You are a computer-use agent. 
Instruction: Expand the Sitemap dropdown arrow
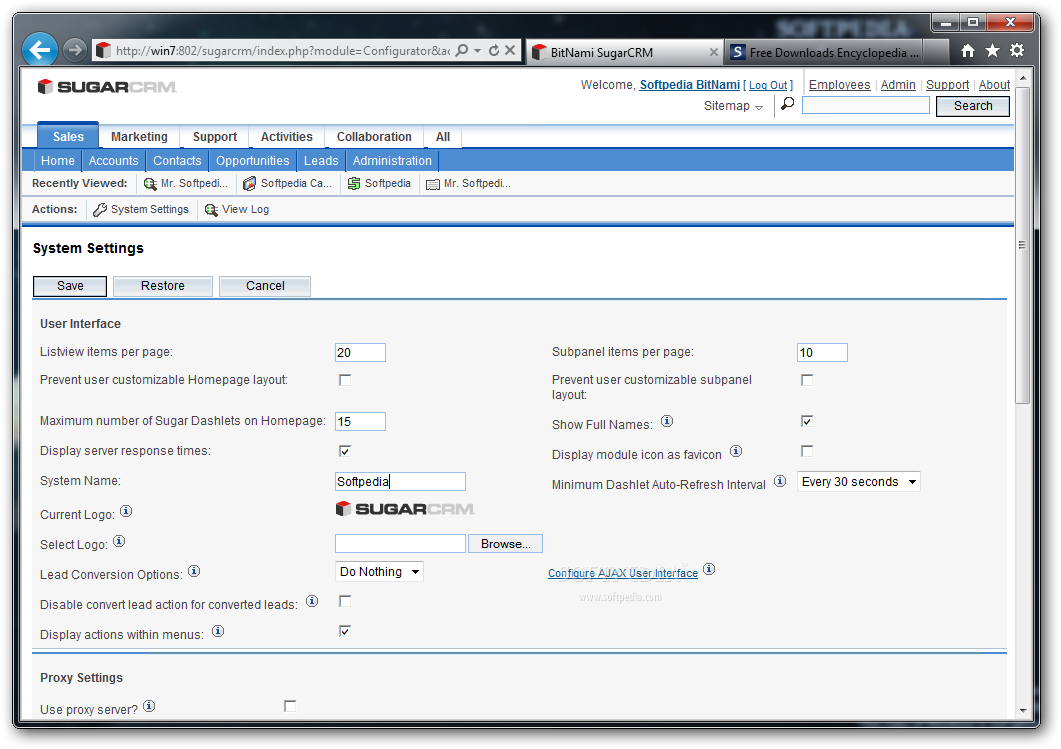[759, 107]
